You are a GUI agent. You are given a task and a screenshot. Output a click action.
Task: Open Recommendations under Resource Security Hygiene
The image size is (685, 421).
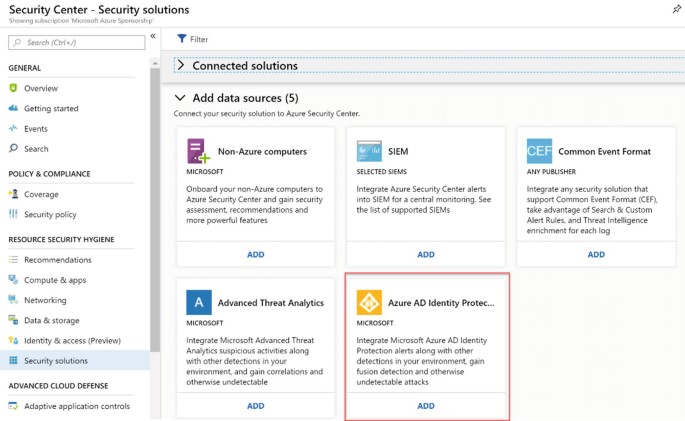(x=58, y=260)
